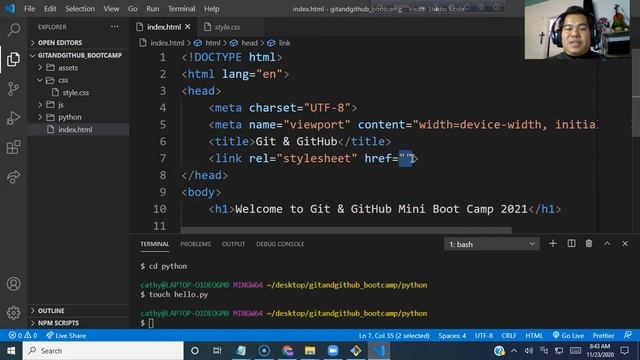640x360 pixels.
Task: Open the Run menu
Action: point(153,9)
